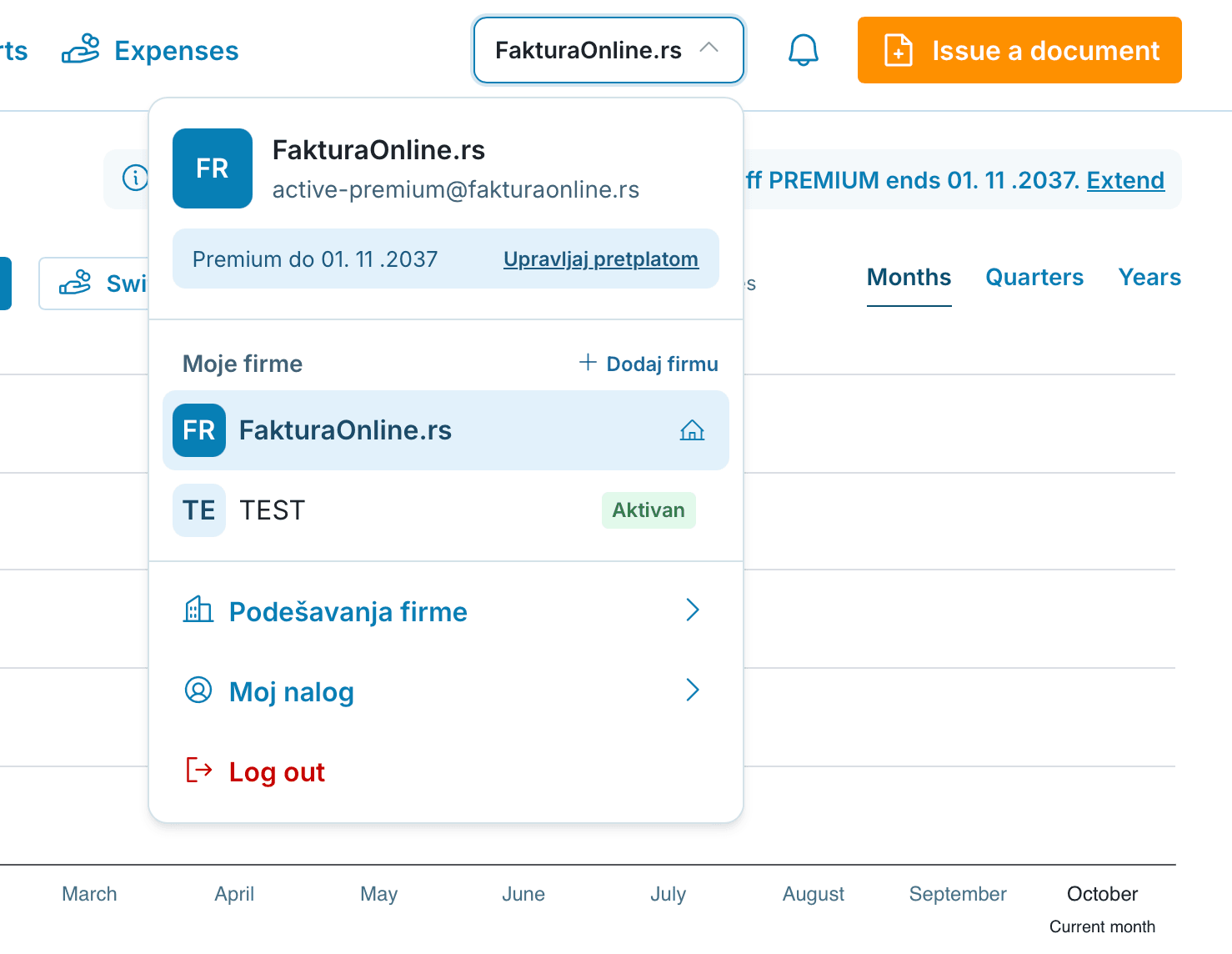Open the notifications bell
The width and height of the screenshot is (1232, 954).
click(x=804, y=50)
